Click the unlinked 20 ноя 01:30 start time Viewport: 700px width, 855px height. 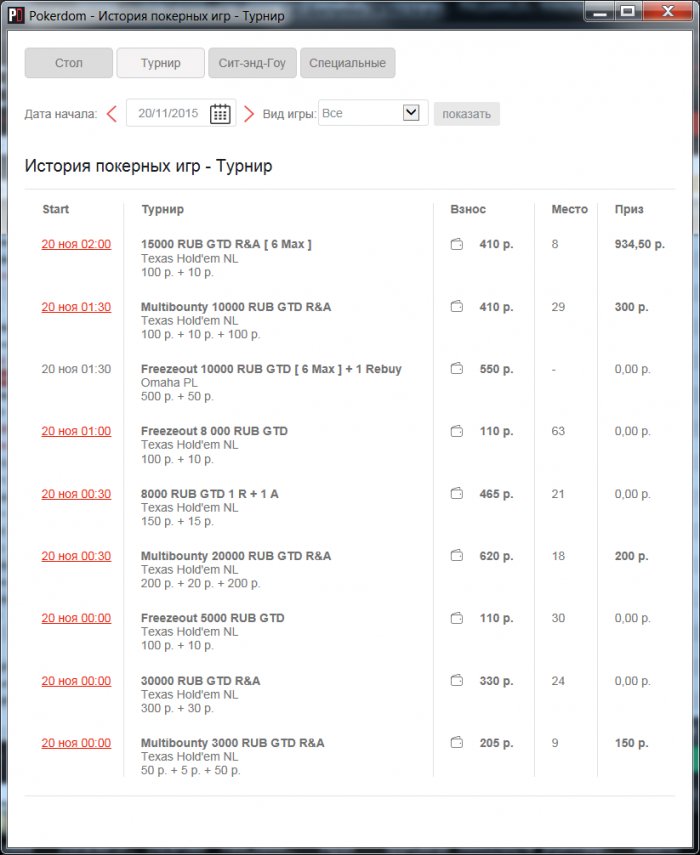[76, 369]
